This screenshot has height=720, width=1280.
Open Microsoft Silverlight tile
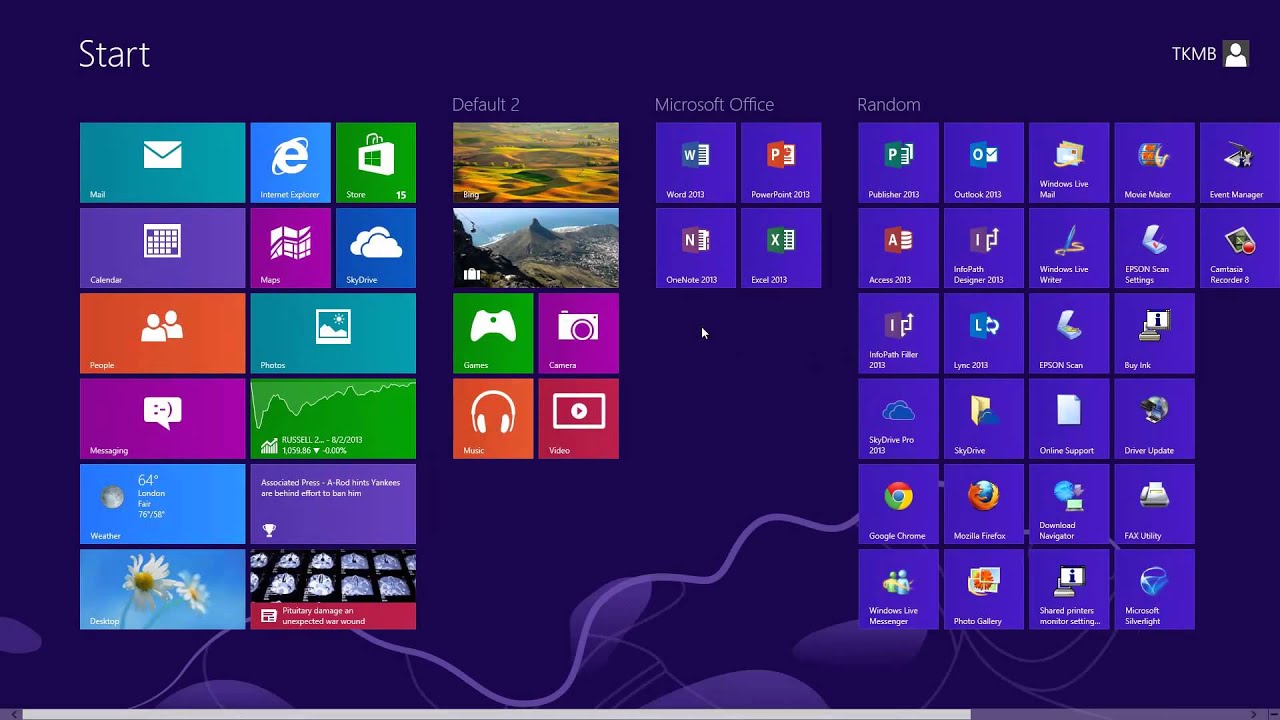(x=1154, y=589)
